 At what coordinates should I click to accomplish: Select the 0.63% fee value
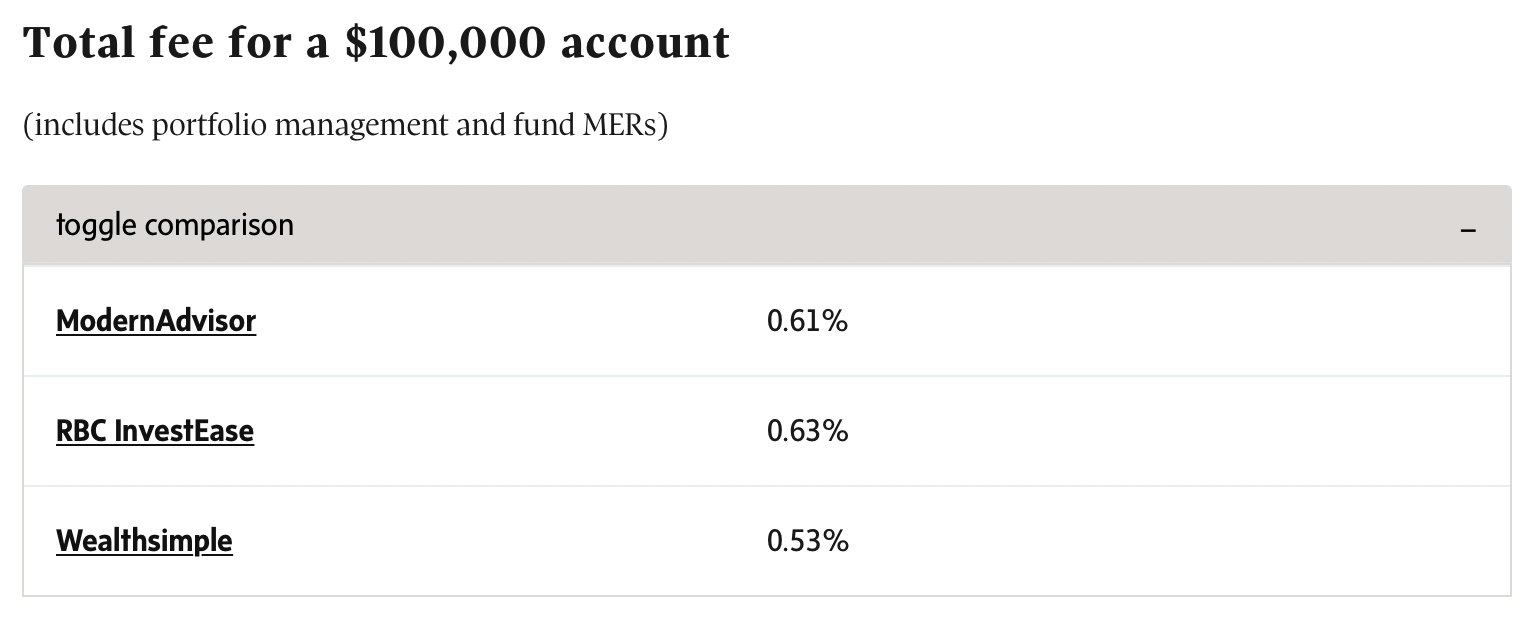click(807, 431)
